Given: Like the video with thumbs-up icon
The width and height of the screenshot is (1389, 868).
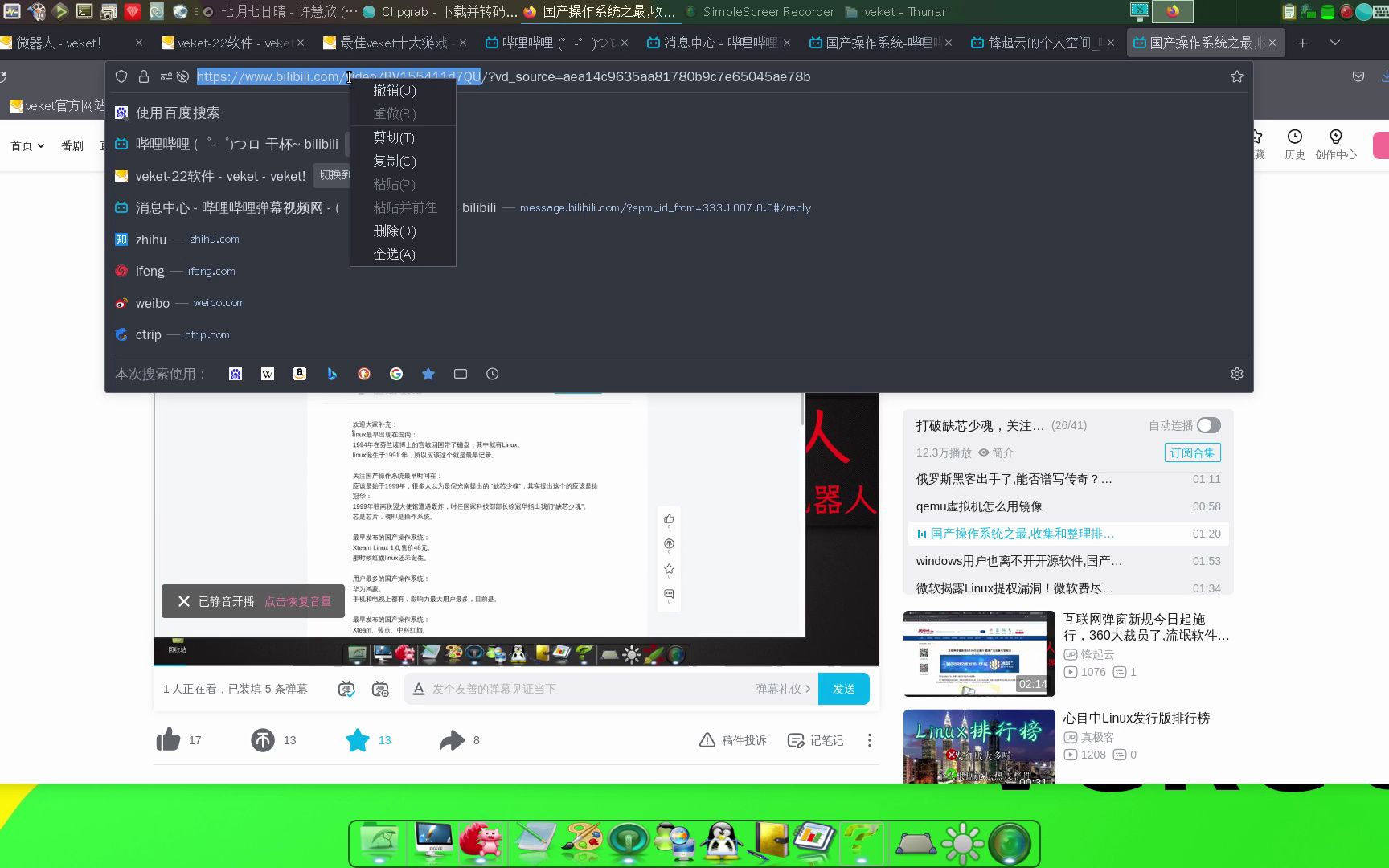Looking at the screenshot, I should [x=168, y=739].
